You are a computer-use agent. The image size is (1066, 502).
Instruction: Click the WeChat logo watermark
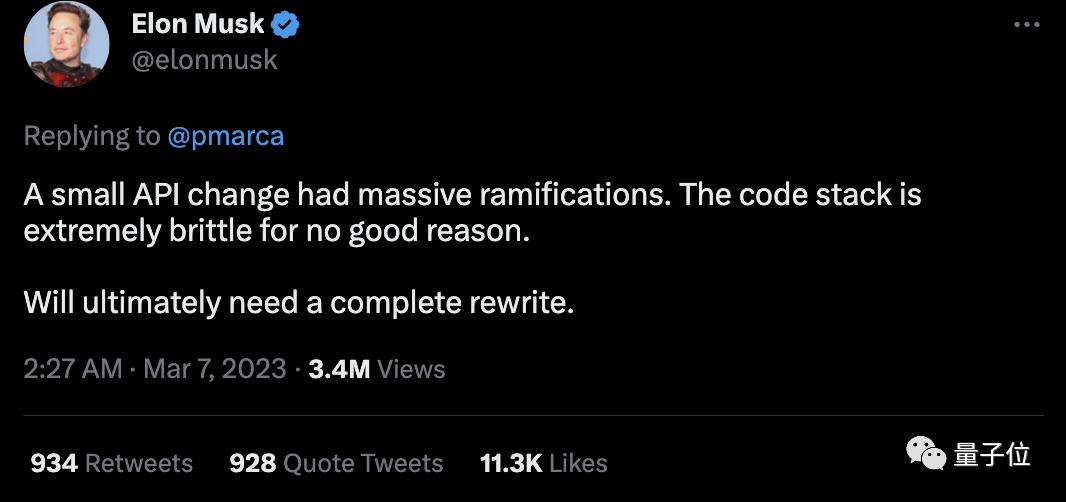tap(924, 457)
